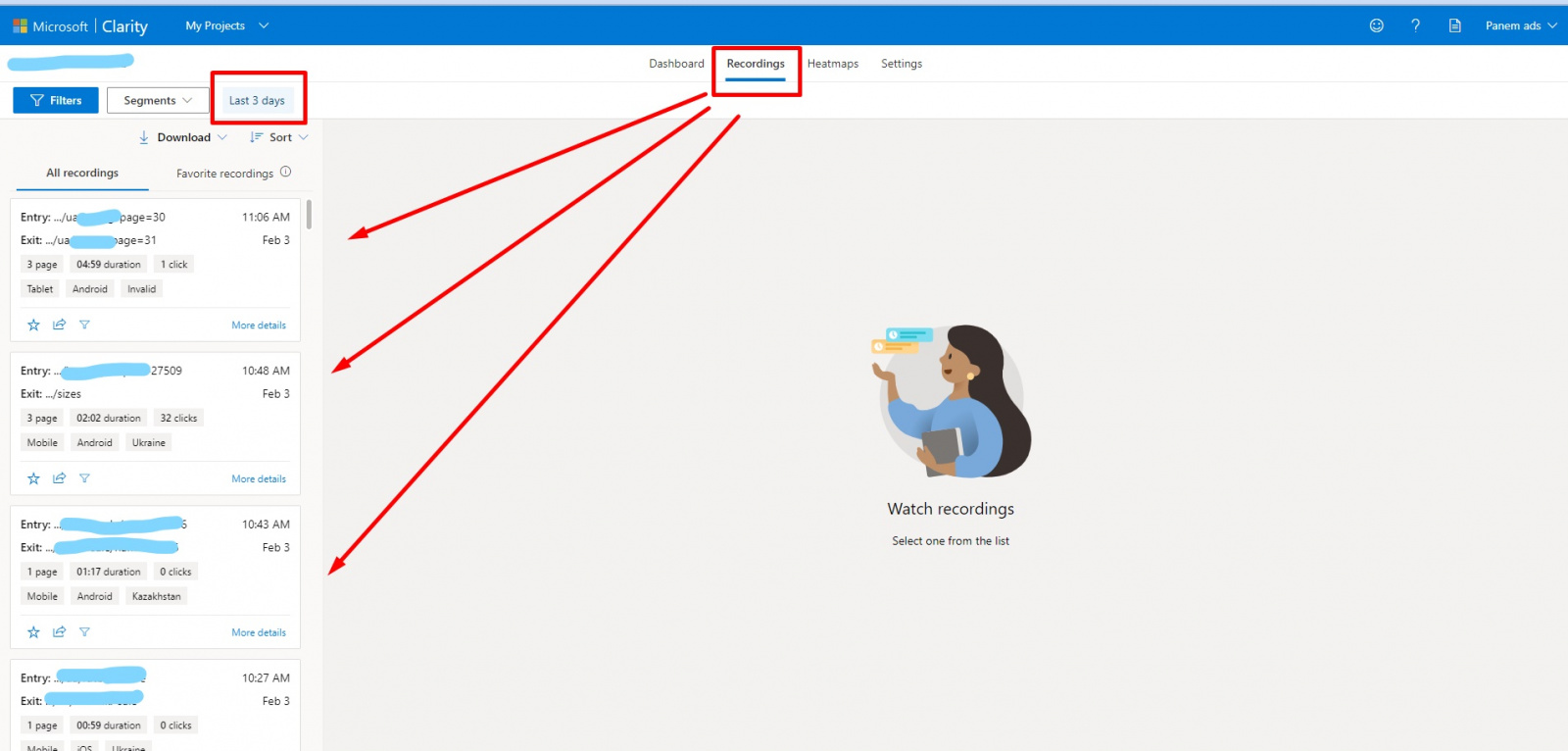1568x751 pixels.
Task: Click the Filters button
Action: [56, 100]
